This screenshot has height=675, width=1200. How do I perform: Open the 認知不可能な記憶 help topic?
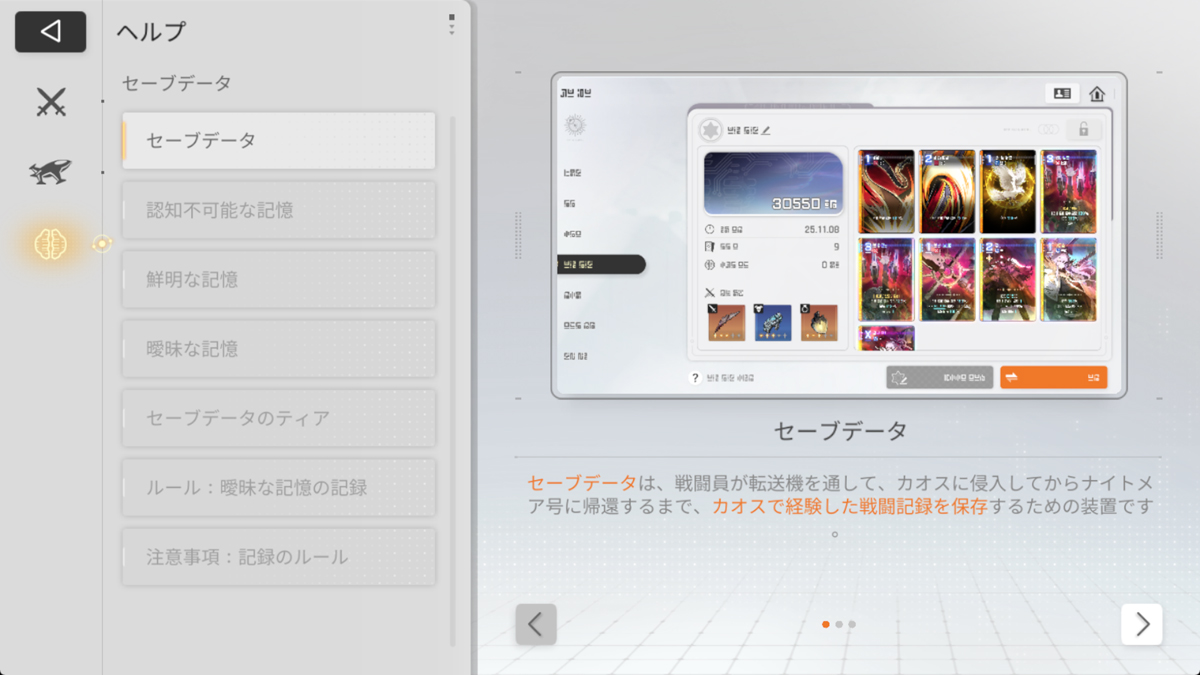[279, 210]
